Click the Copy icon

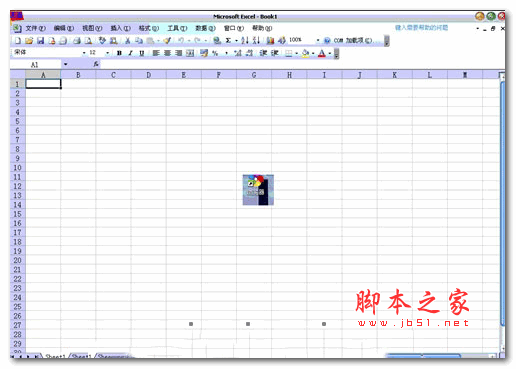[x=139, y=41]
